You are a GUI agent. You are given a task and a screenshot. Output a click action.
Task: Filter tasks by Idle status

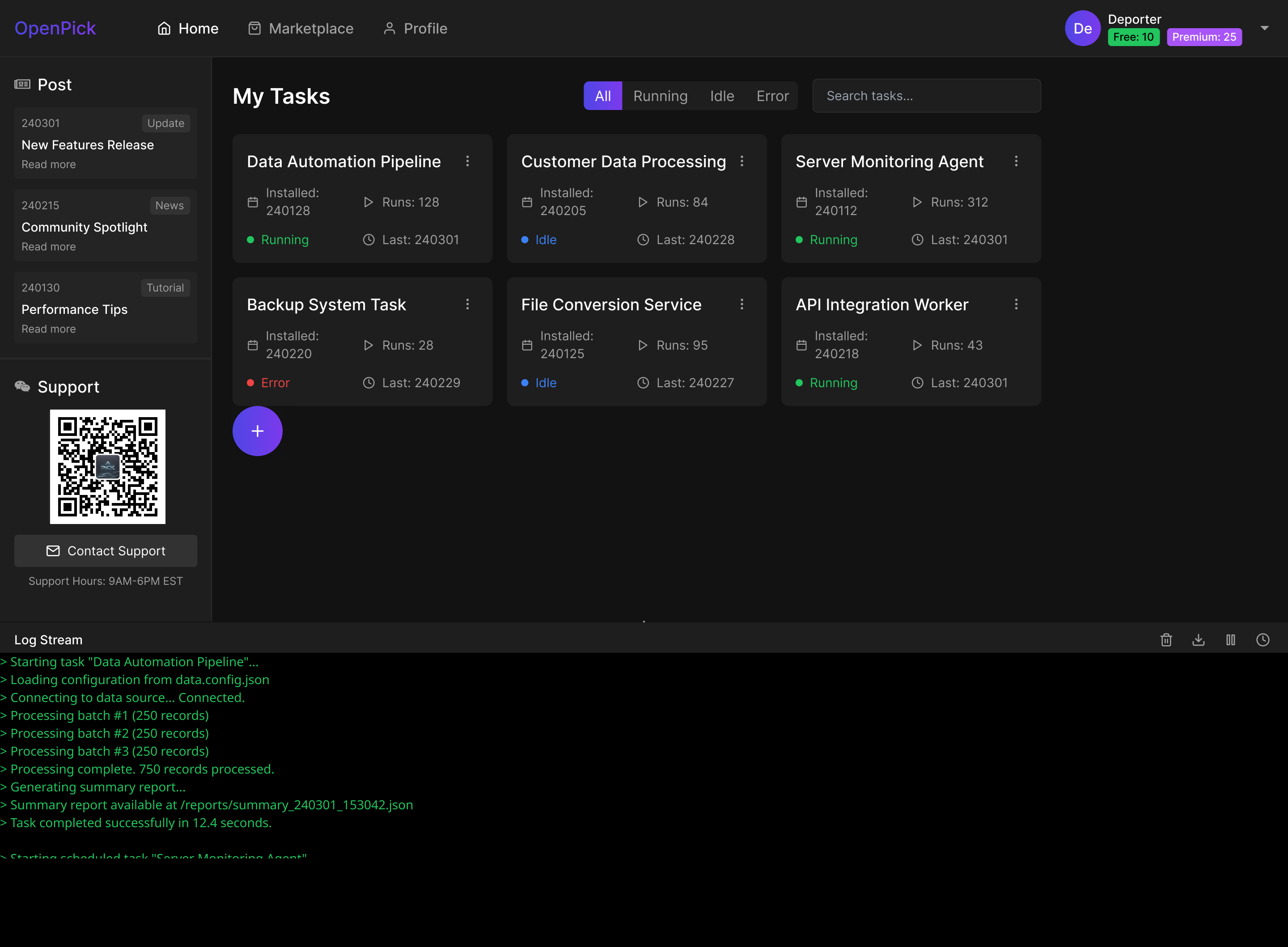pos(722,96)
